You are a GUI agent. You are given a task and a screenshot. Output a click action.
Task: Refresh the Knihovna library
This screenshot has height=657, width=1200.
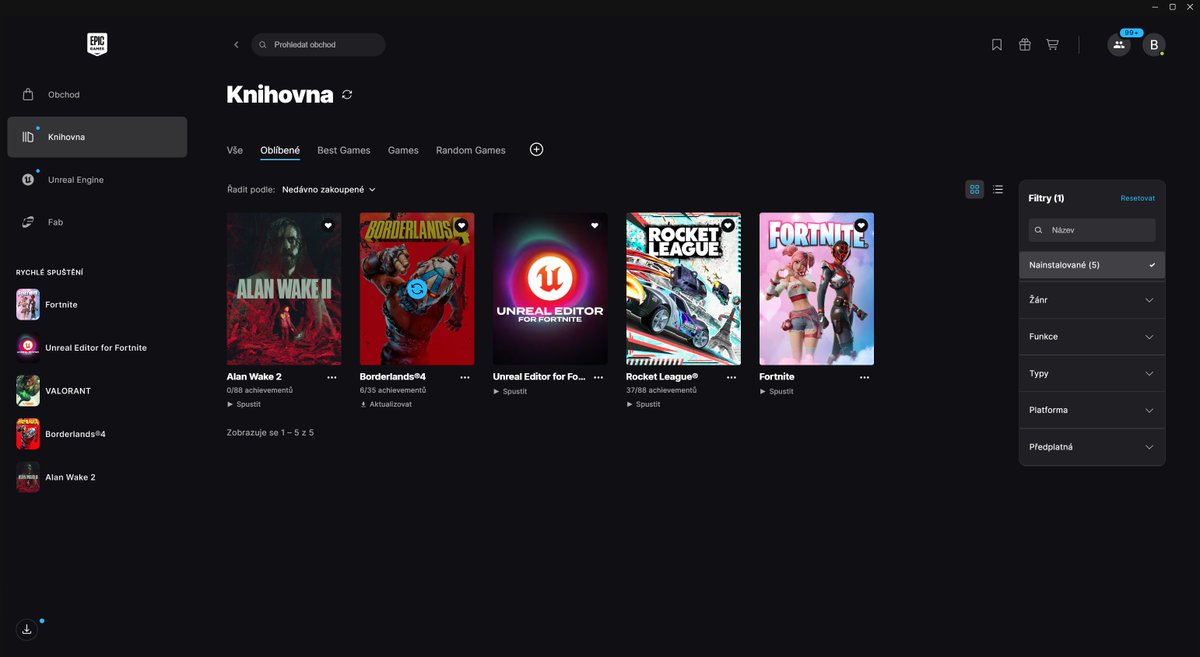coord(347,94)
